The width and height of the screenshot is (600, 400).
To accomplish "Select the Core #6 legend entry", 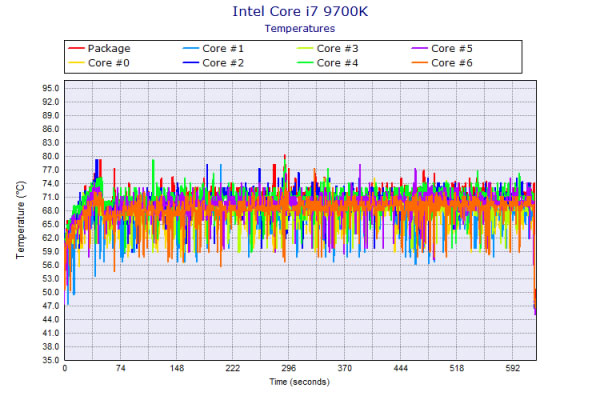I will [x=442, y=63].
